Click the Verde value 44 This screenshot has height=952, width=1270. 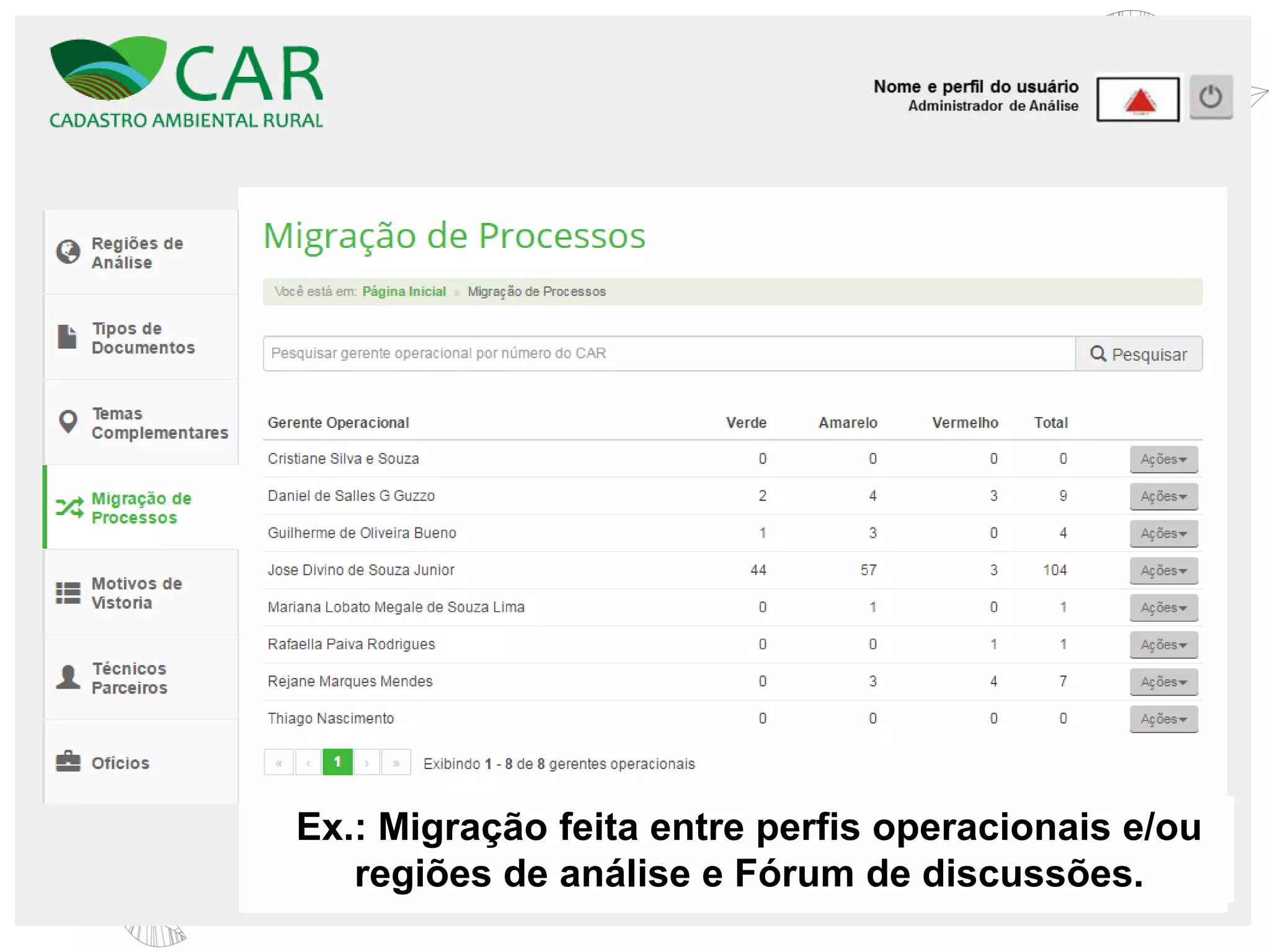pyautogui.click(x=758, y=570)
